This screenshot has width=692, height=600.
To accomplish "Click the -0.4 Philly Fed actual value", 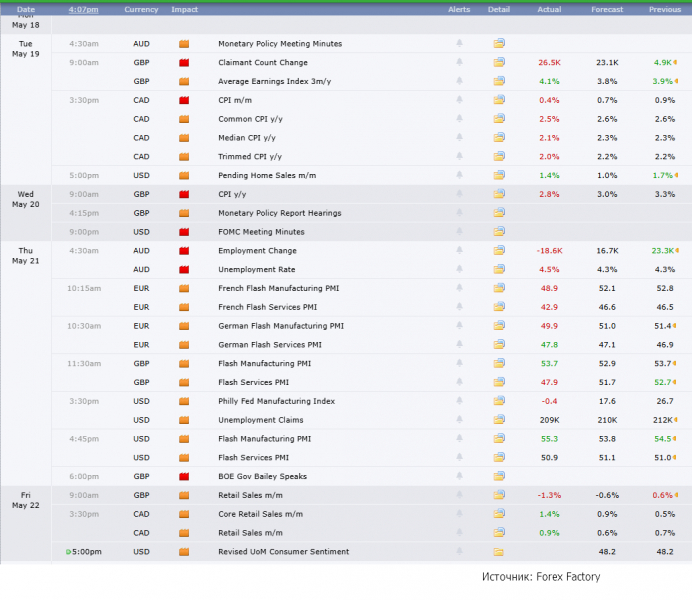I will [549, 401].
